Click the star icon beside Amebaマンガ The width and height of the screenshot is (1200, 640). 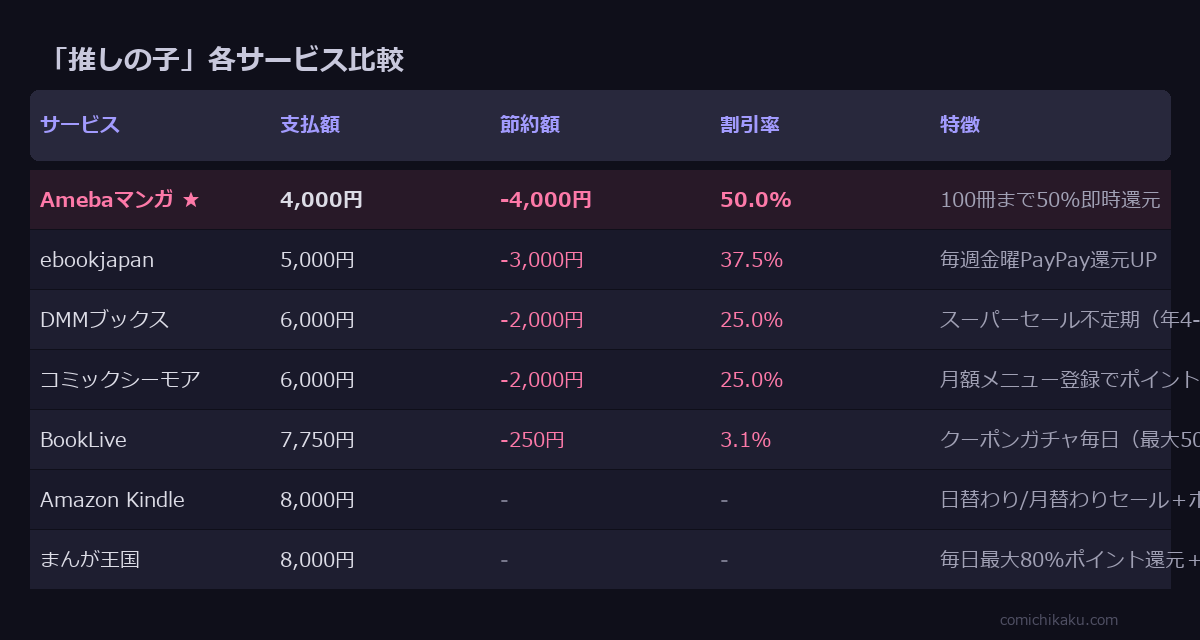tap(191, 200)
